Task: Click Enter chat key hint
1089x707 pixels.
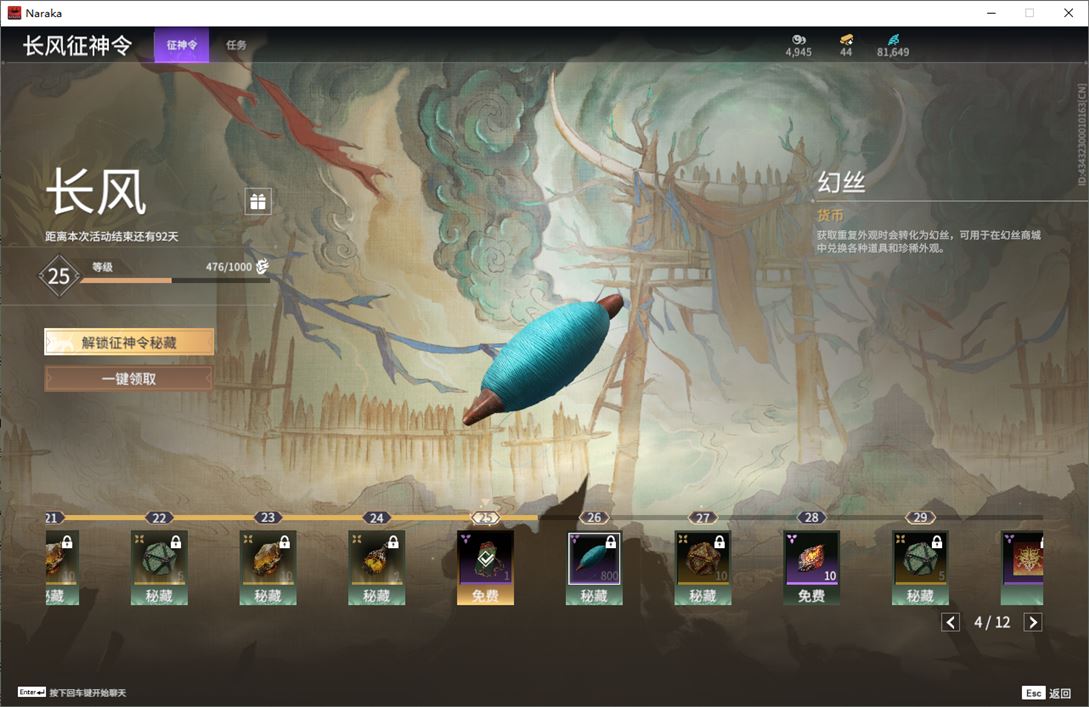Action: pos(32,692)
